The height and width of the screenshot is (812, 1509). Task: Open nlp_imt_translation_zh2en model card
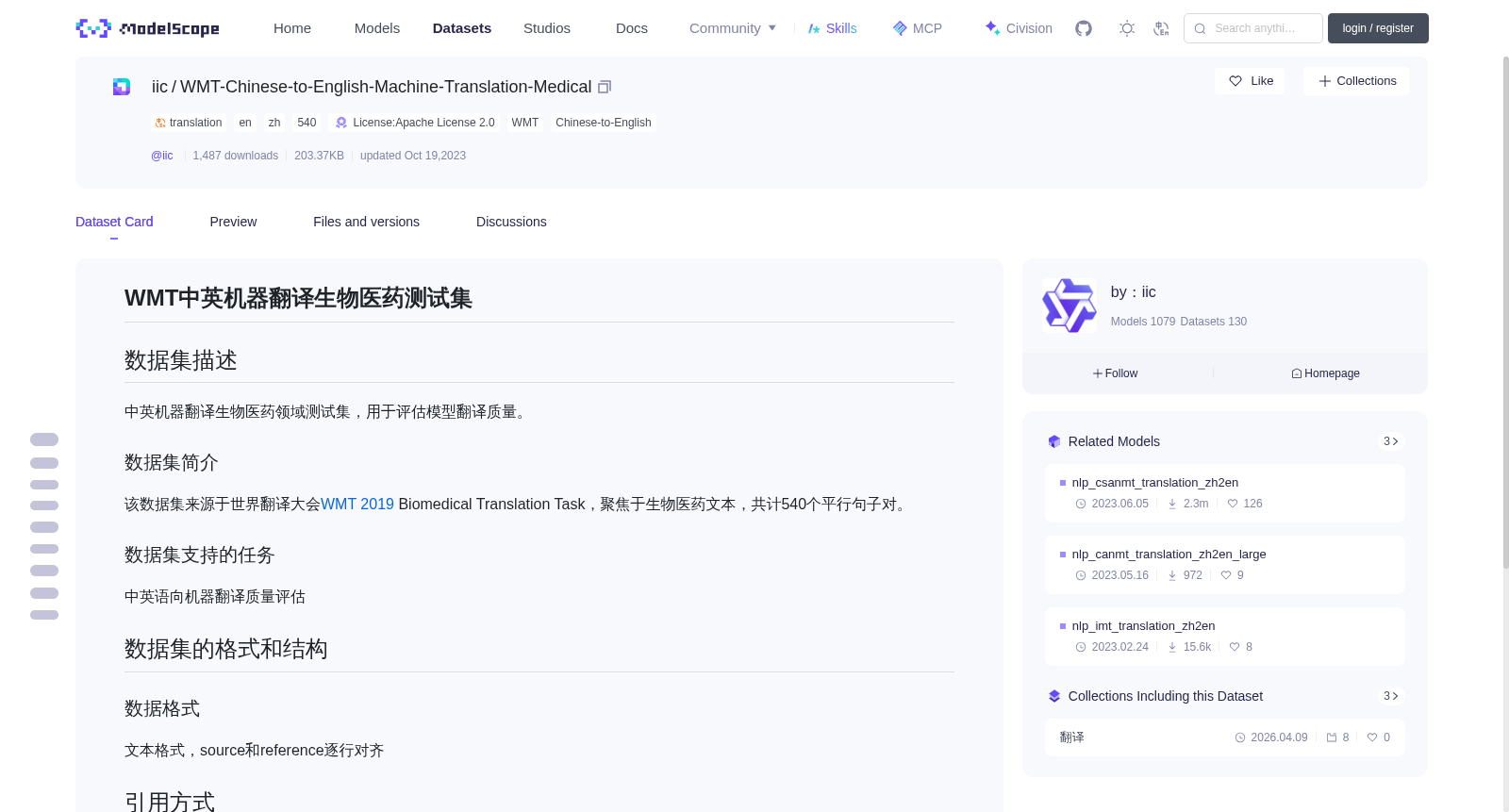click(x=1224, y=636)
